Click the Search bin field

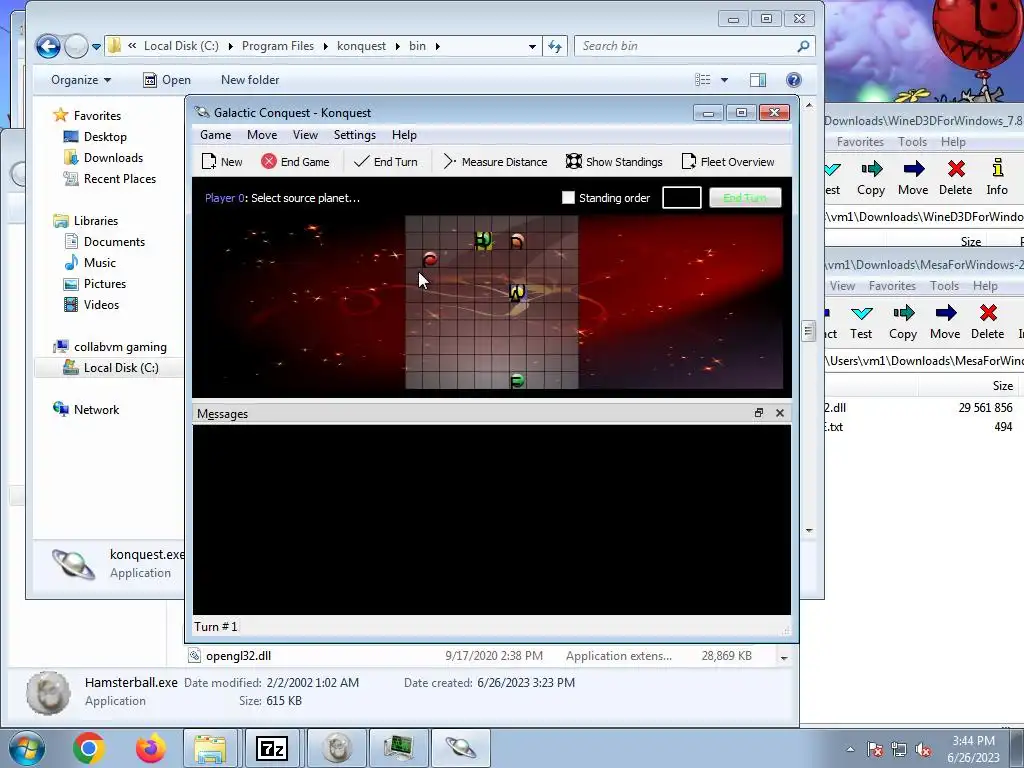pos(695,46)
